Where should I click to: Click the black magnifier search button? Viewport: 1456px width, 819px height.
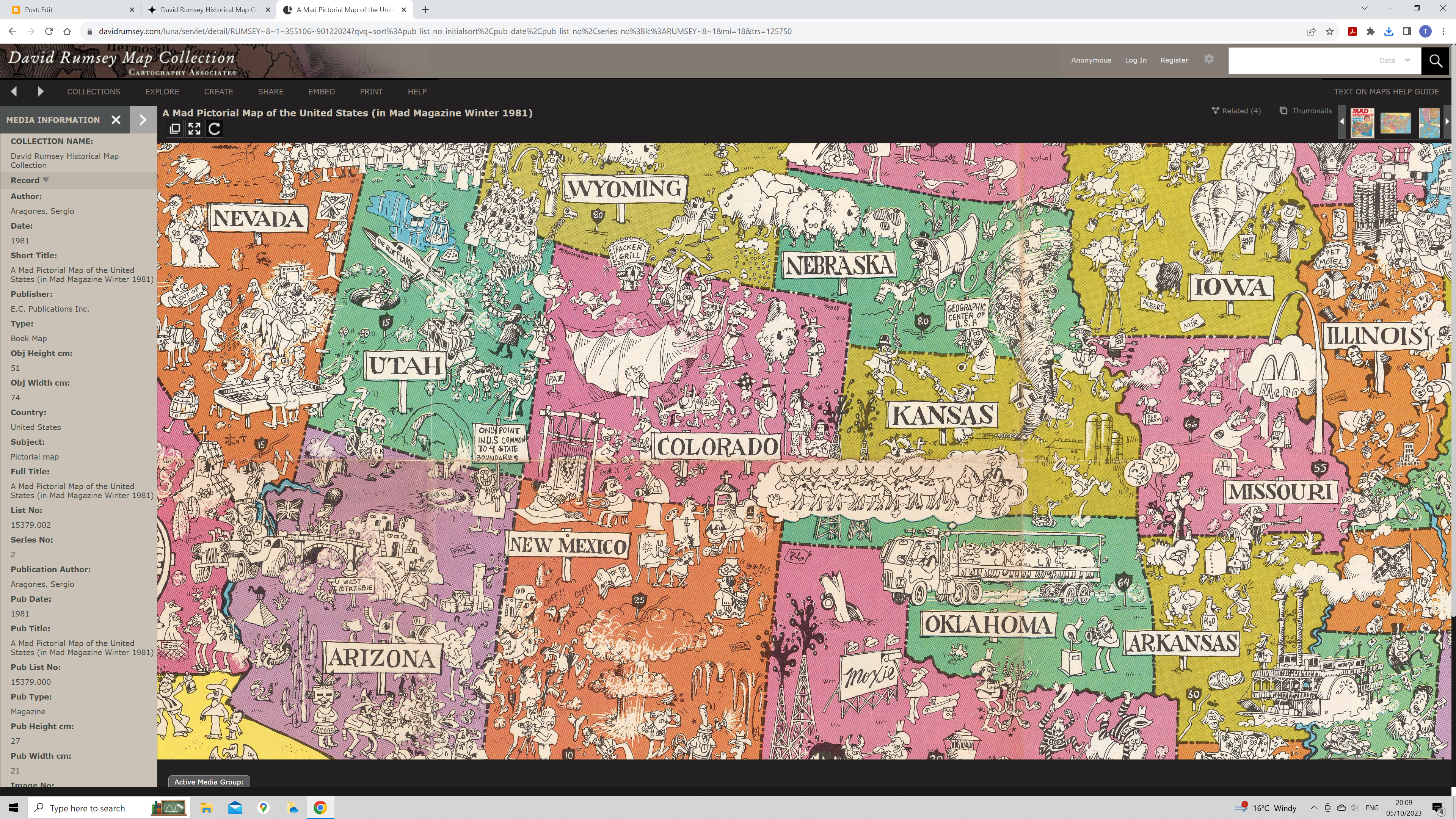[1435, 61]
